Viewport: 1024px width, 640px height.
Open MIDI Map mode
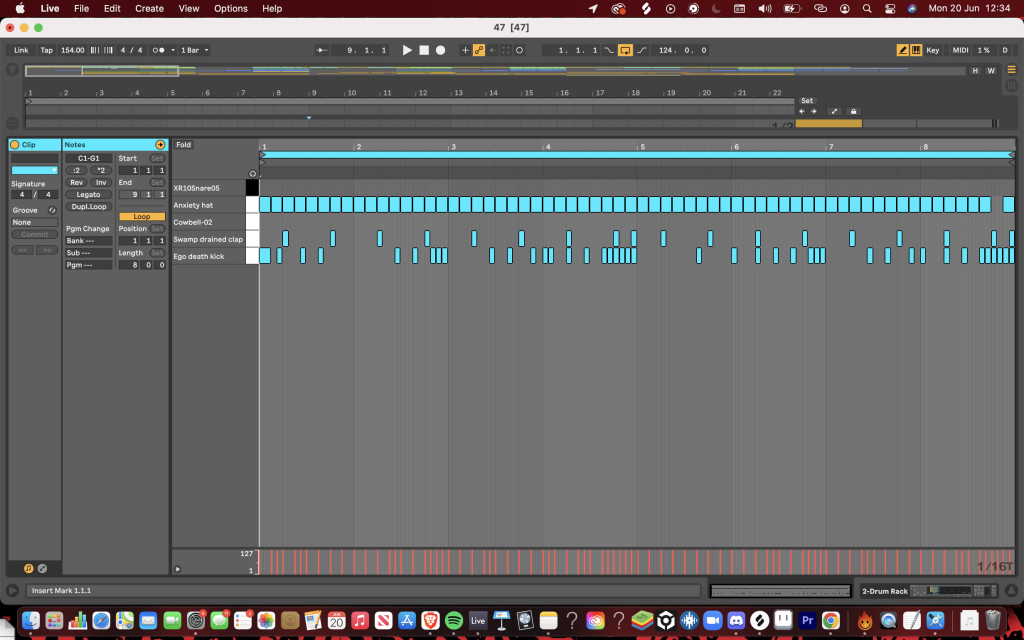(960, 50)
